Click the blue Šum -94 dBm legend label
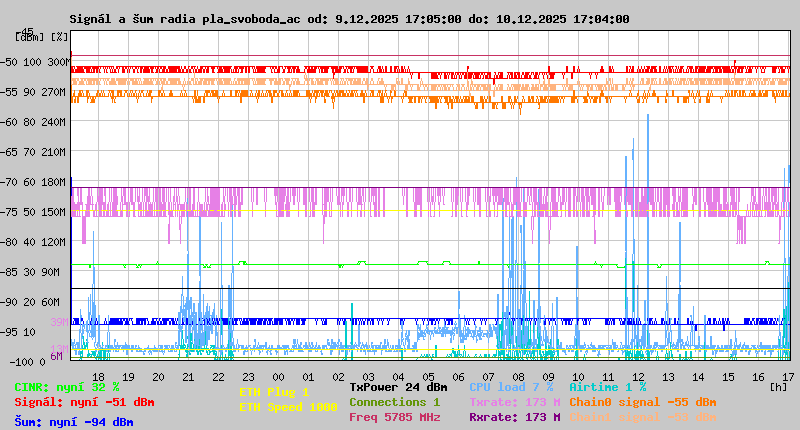 tap(73, 422)
